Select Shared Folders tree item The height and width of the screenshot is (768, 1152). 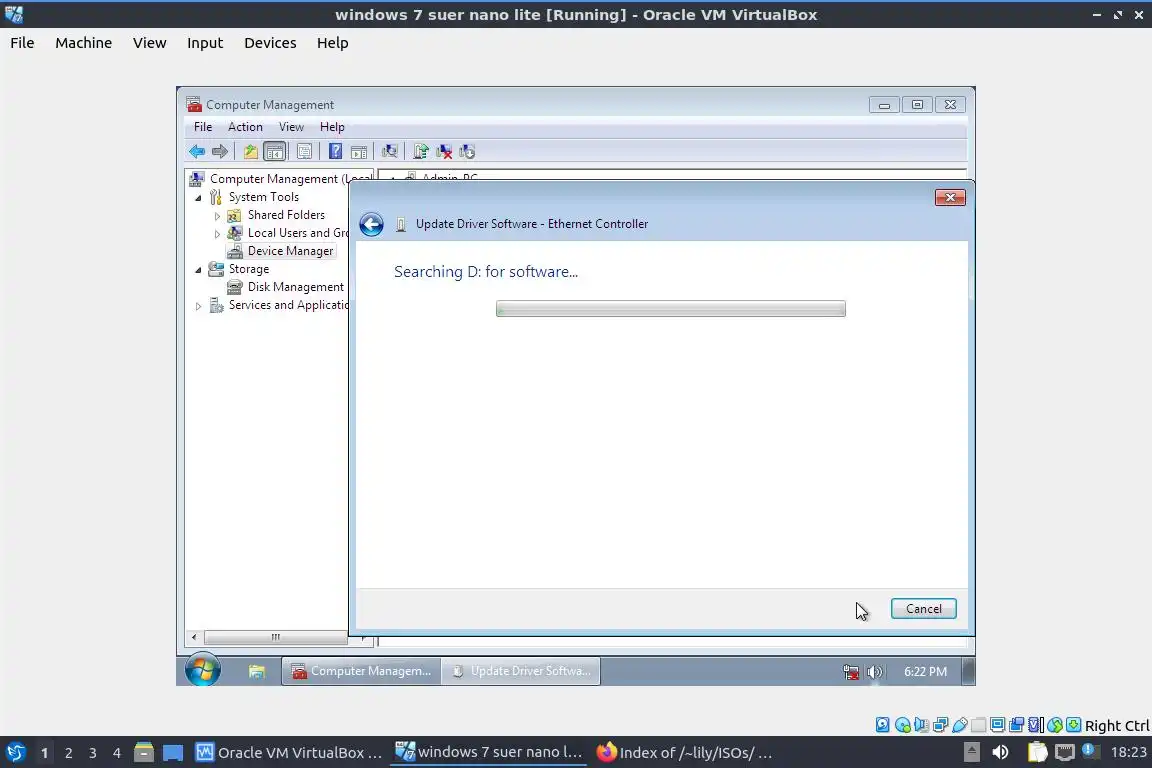[x=286, y=215]
